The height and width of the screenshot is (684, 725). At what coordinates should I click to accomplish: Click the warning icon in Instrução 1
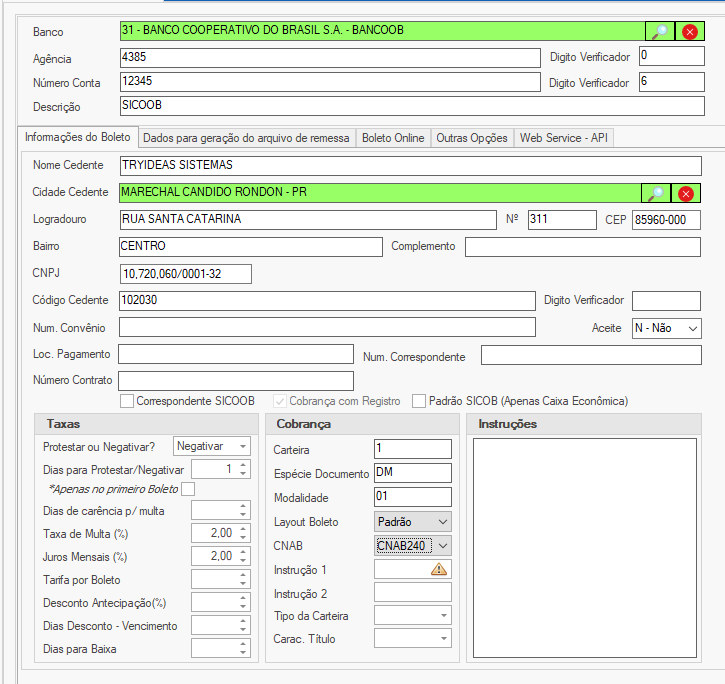pos(438,569)
